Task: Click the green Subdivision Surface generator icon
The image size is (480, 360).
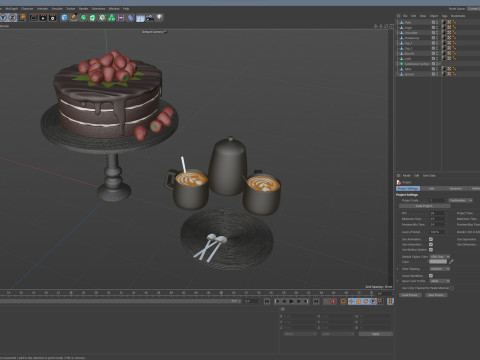Action: (83, 17)
